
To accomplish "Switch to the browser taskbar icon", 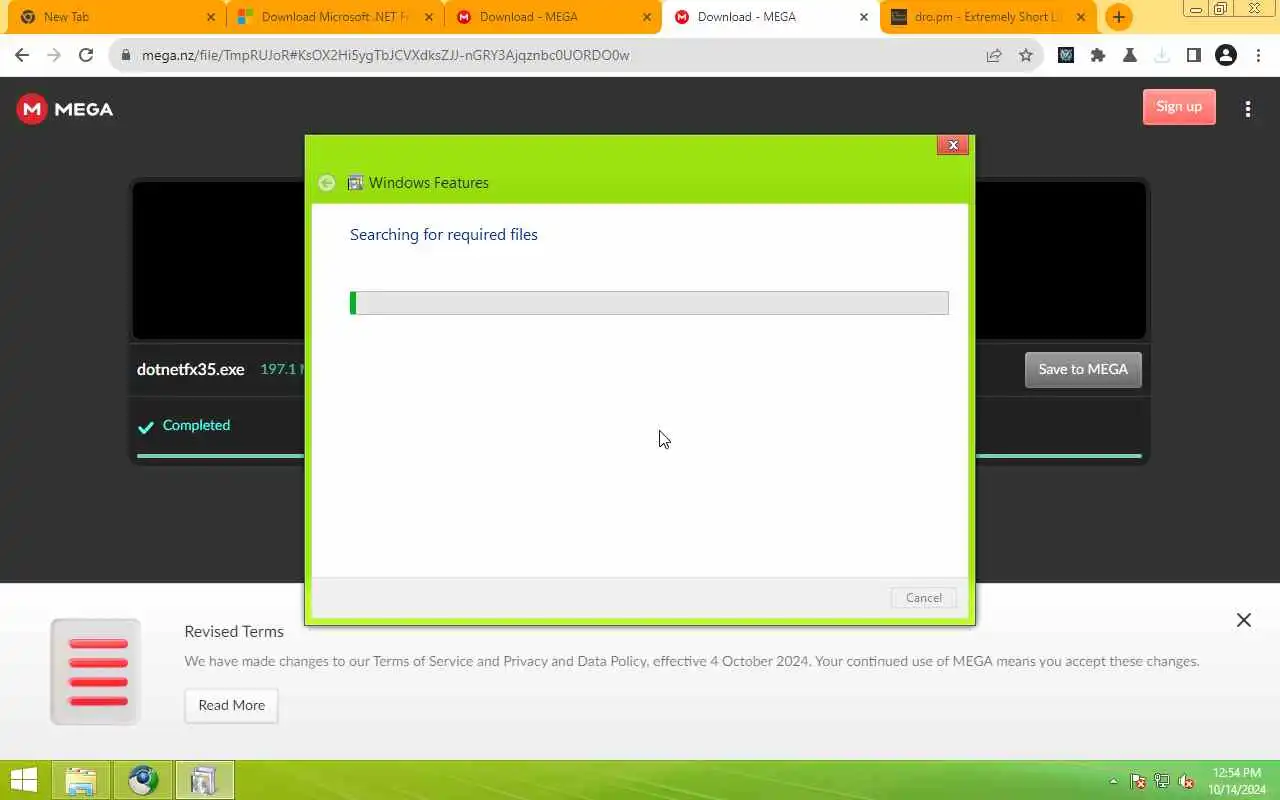I will (142, 780).
